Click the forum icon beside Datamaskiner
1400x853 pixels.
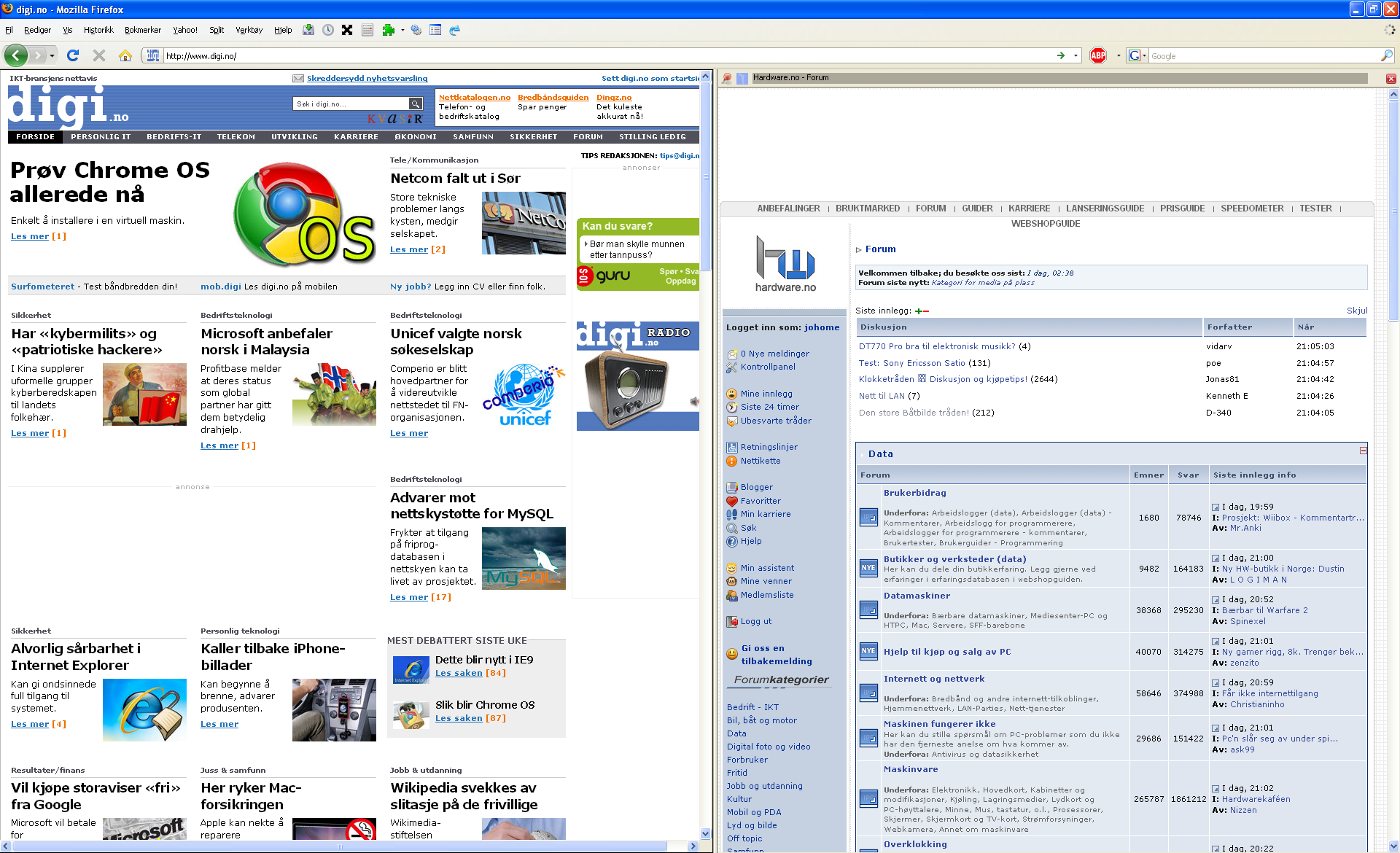click(x=868, y=609)
